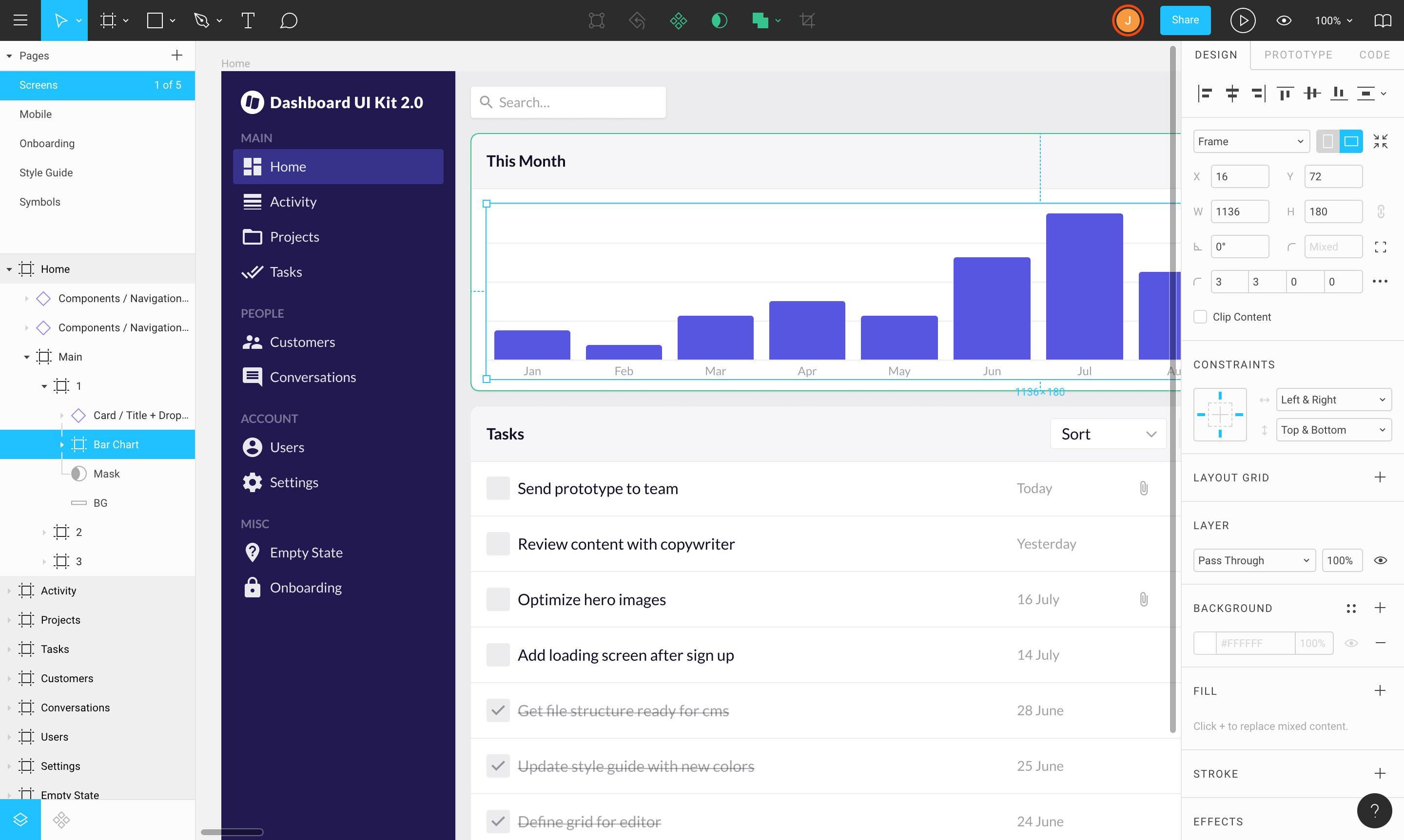Image resolution: width=1404 pixels, height=840 pixels.
Task: Click Share button in top bar
Action: [x=1184, y=20]
